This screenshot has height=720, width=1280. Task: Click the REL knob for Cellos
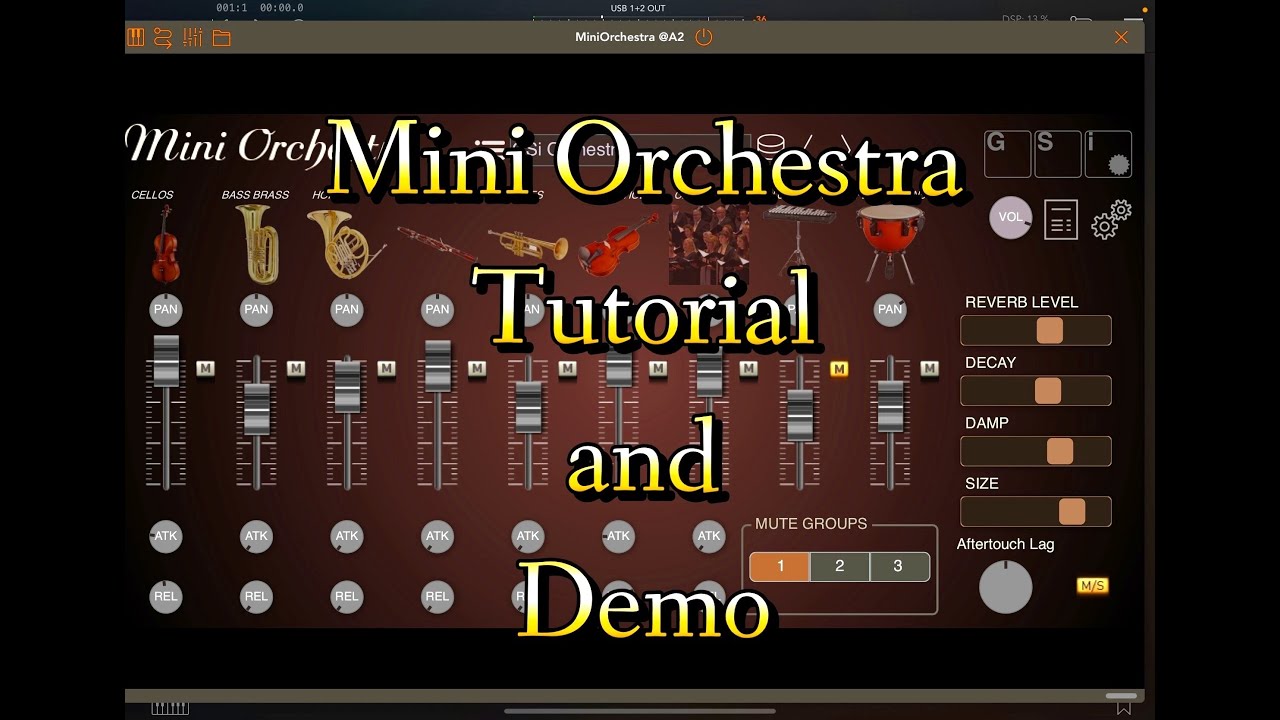(x=166, y=597)
